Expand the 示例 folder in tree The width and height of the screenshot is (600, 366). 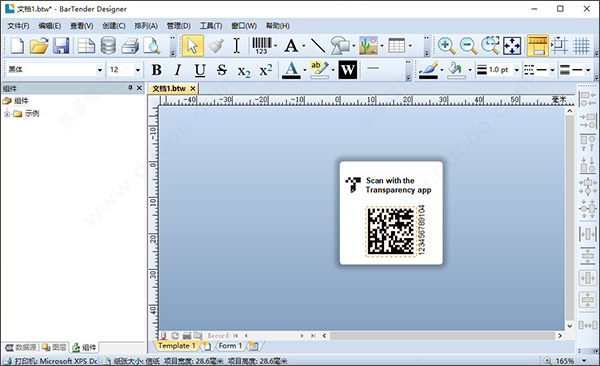click(x=7, y=114)
